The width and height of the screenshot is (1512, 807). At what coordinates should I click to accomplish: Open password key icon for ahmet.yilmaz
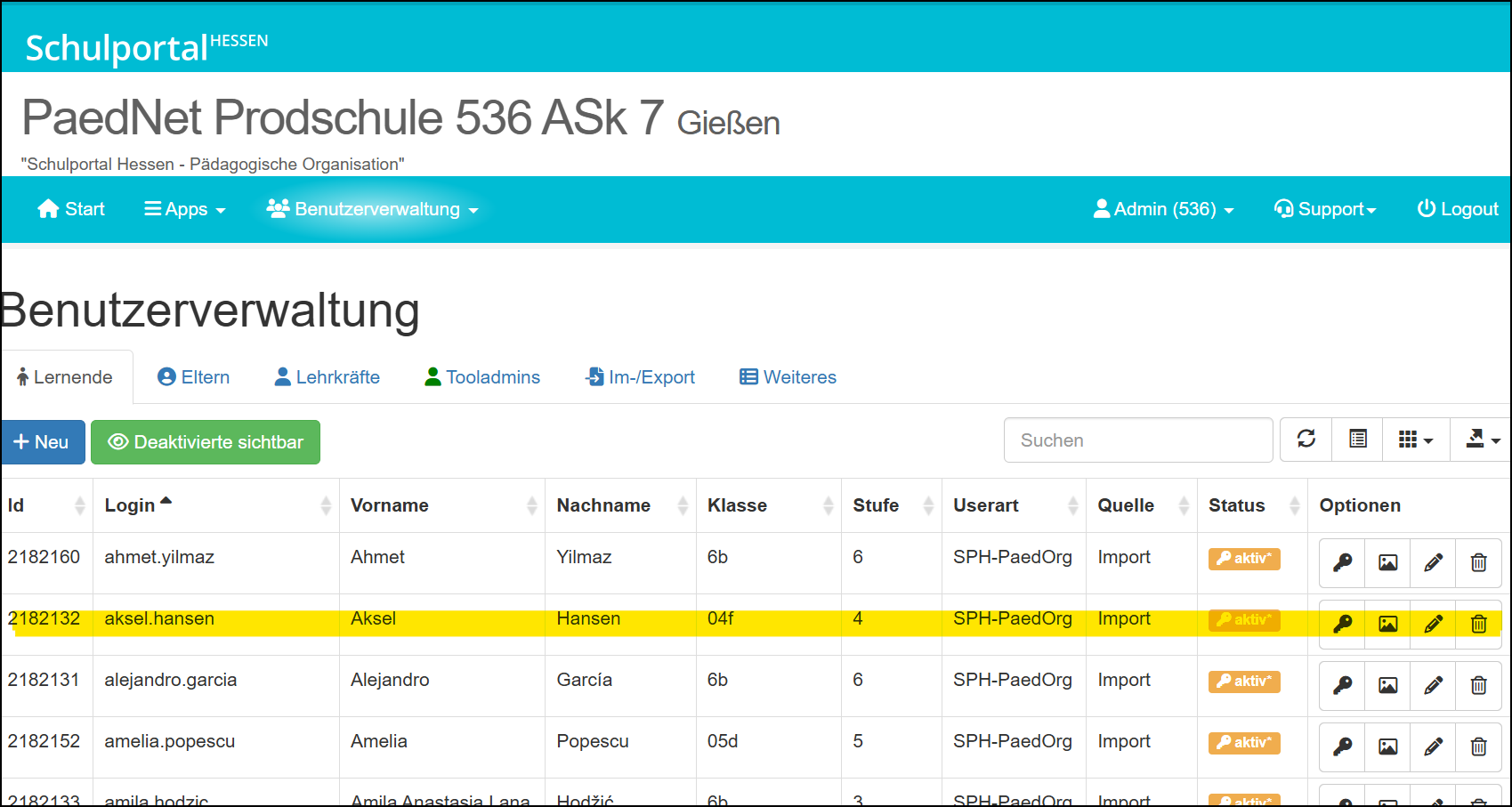pos(1342,562)
